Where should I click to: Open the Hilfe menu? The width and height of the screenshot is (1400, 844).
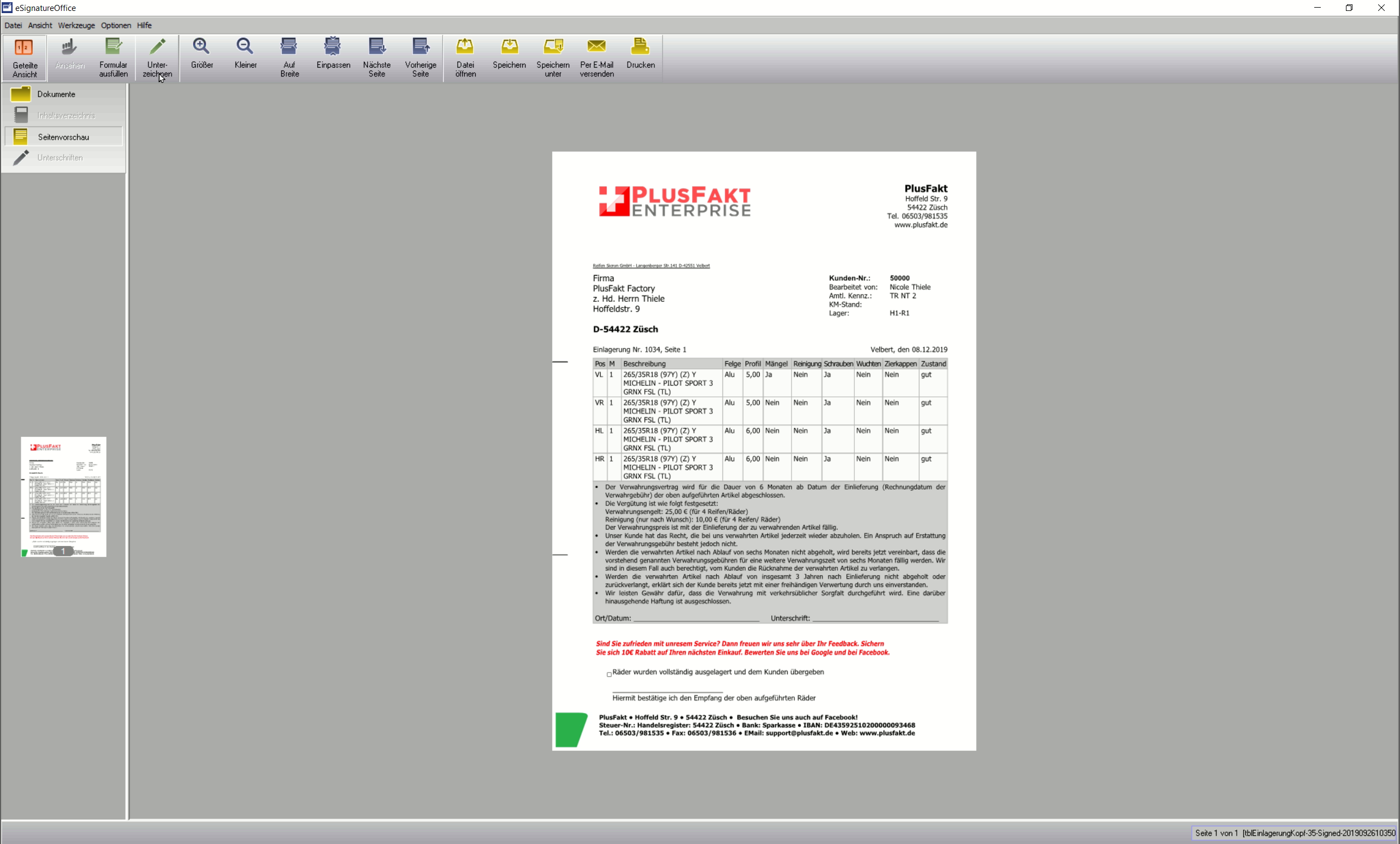coord(144,26)
